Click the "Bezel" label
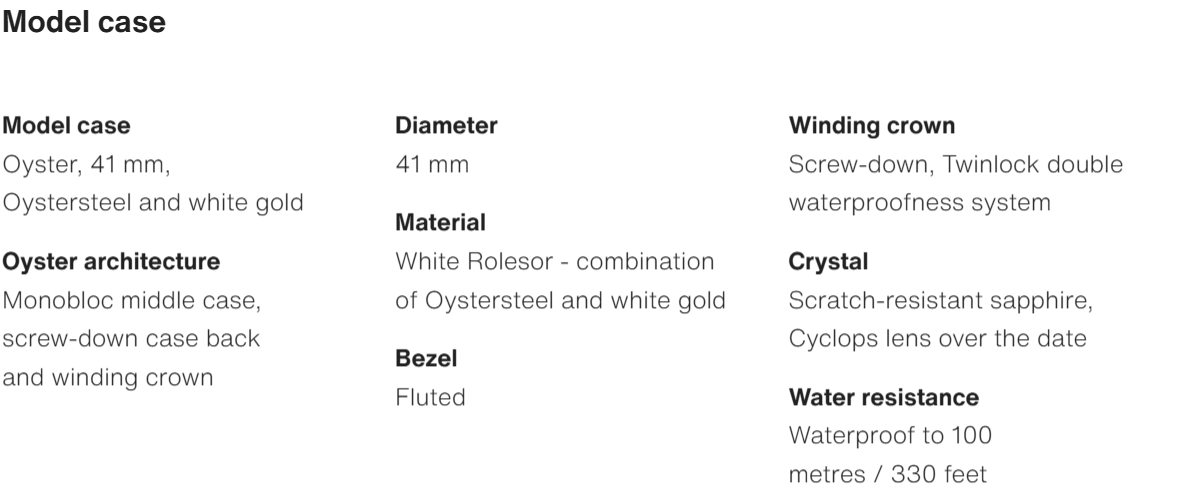The image size is (1180, 492). (x=422, y=357)
